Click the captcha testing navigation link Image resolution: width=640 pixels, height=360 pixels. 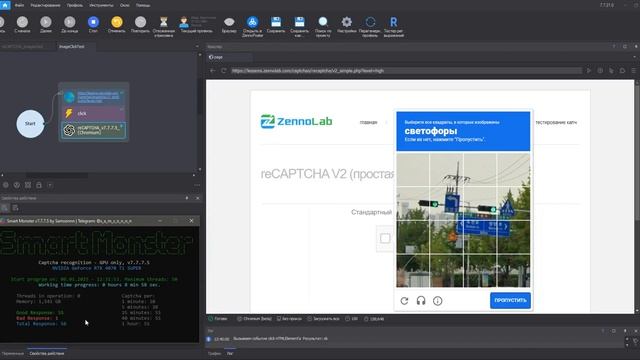556,122
